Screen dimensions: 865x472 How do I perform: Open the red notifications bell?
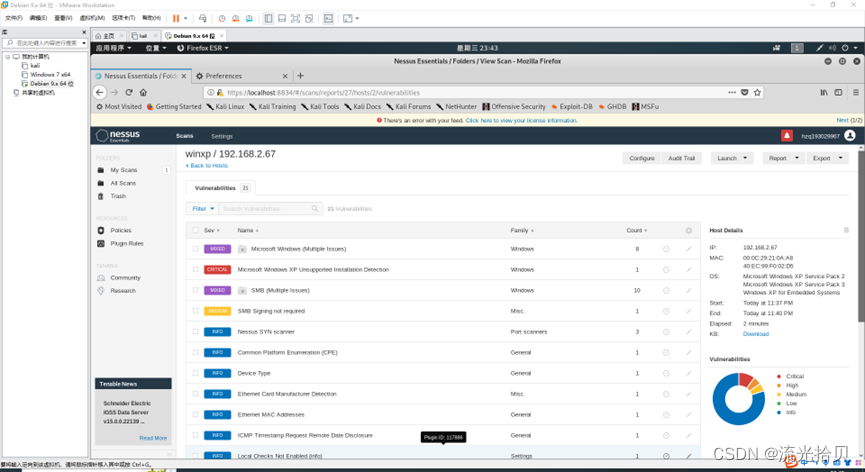coord(787,136)
